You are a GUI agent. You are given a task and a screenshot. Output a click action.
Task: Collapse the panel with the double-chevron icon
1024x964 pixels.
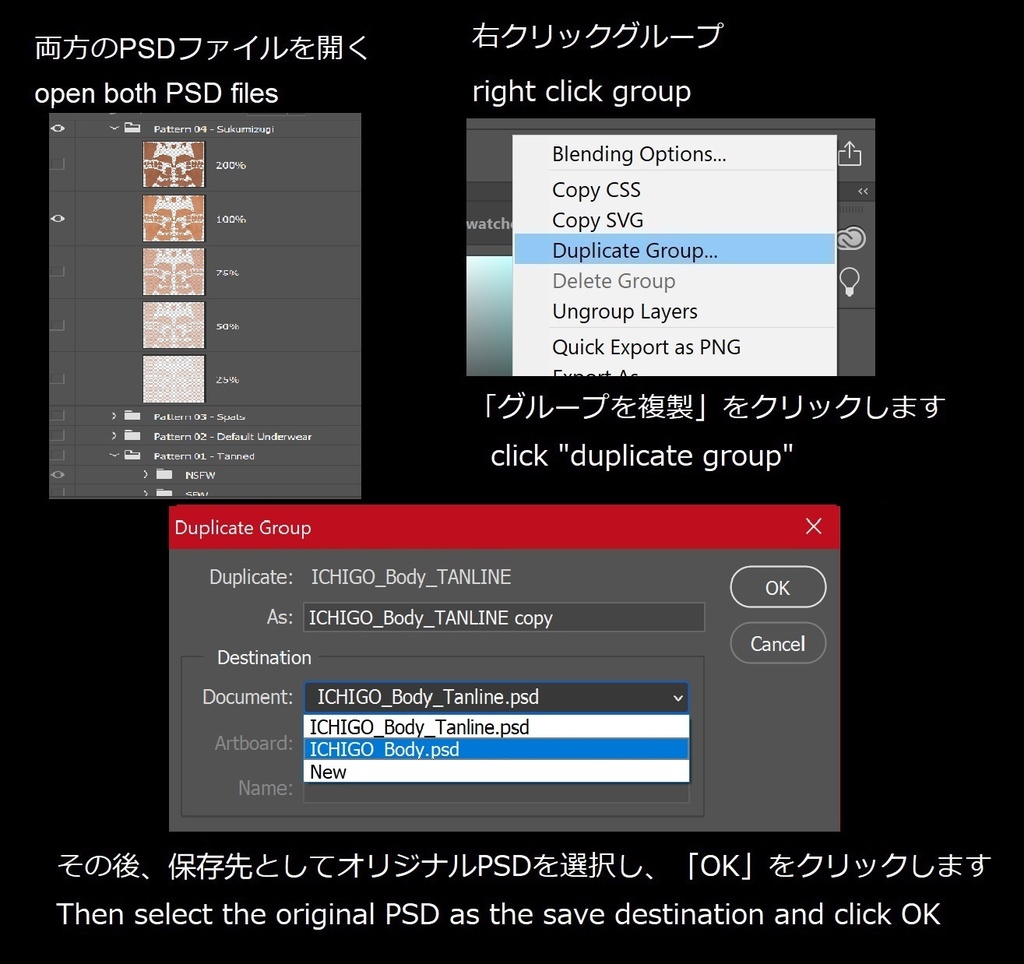[861, 191]
